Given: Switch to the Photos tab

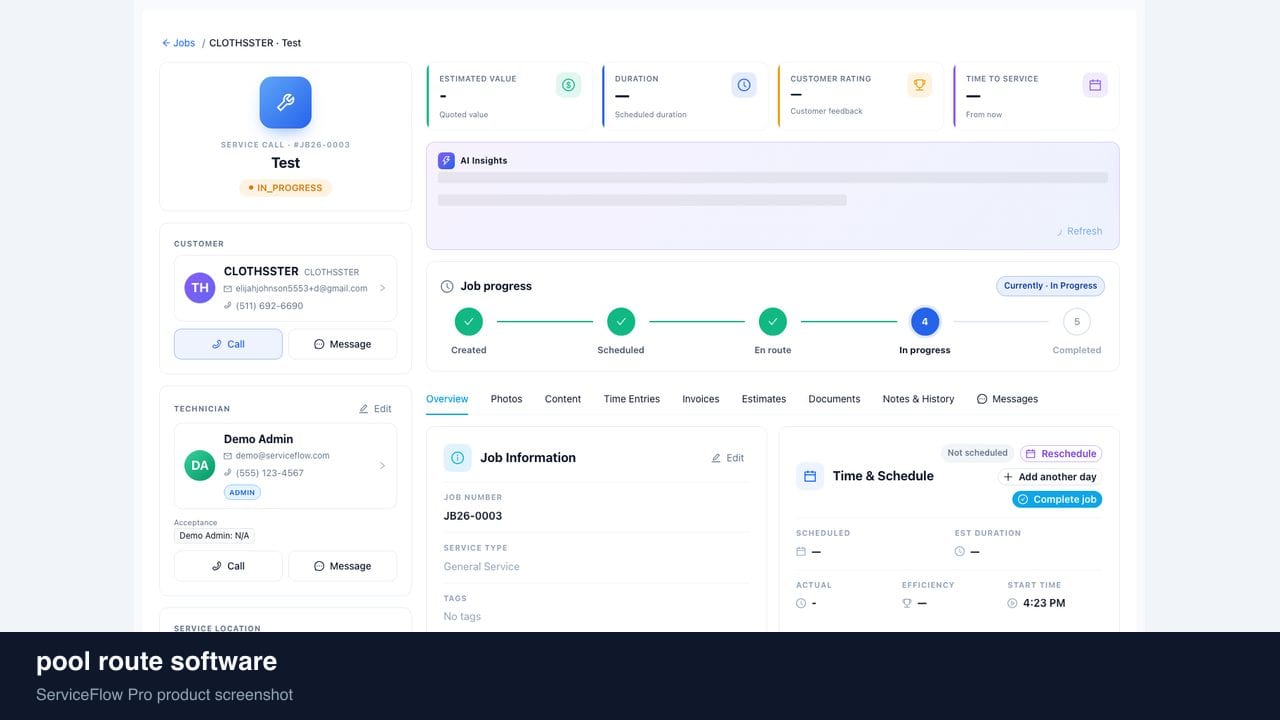Looking at the screenshot, I should click(x=506, y=399).
